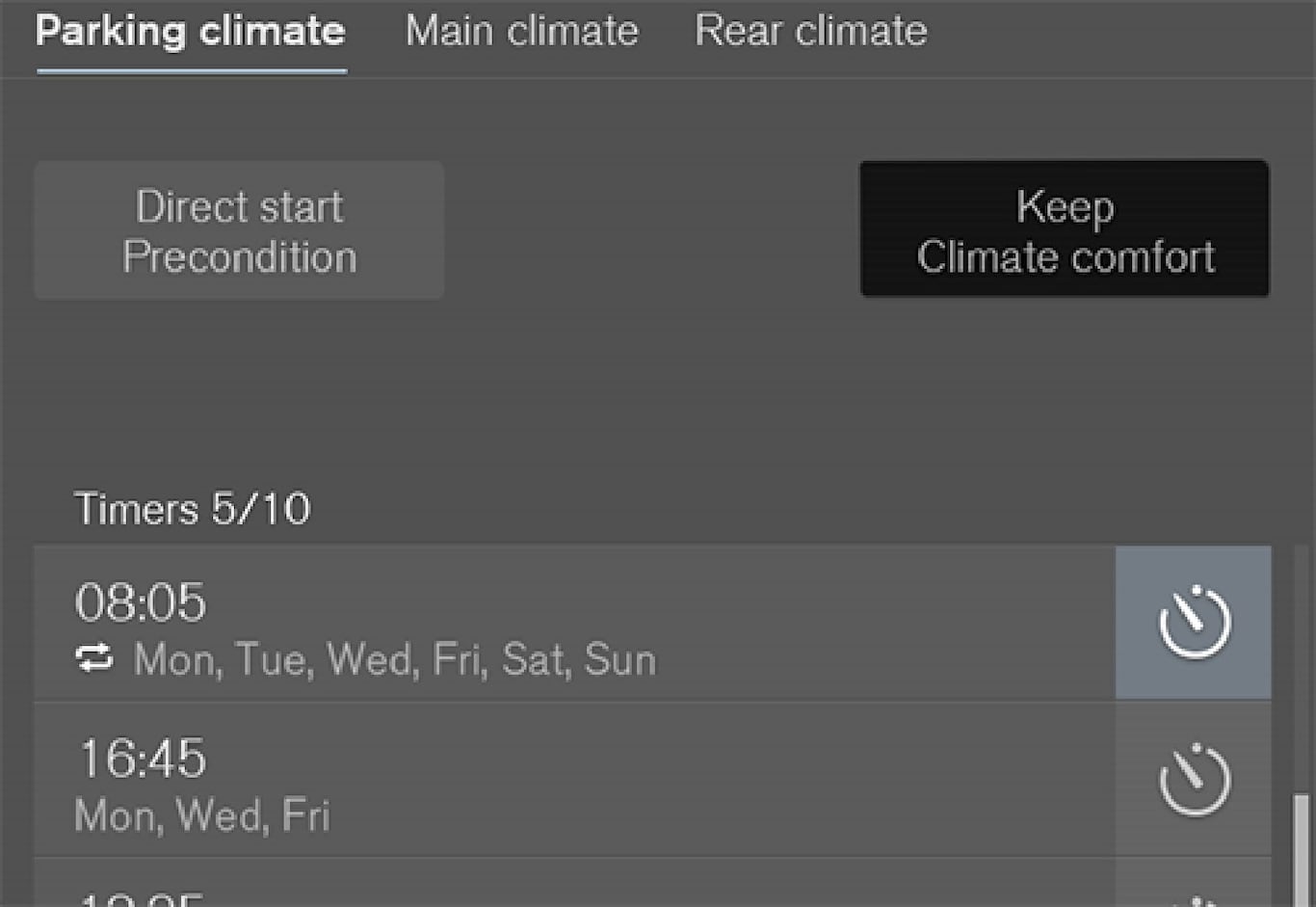Image resolution: width=1316 pixels, height=907 pixels.
Task: Click the word Precondition in Direct start
Action: click(240, 257)
